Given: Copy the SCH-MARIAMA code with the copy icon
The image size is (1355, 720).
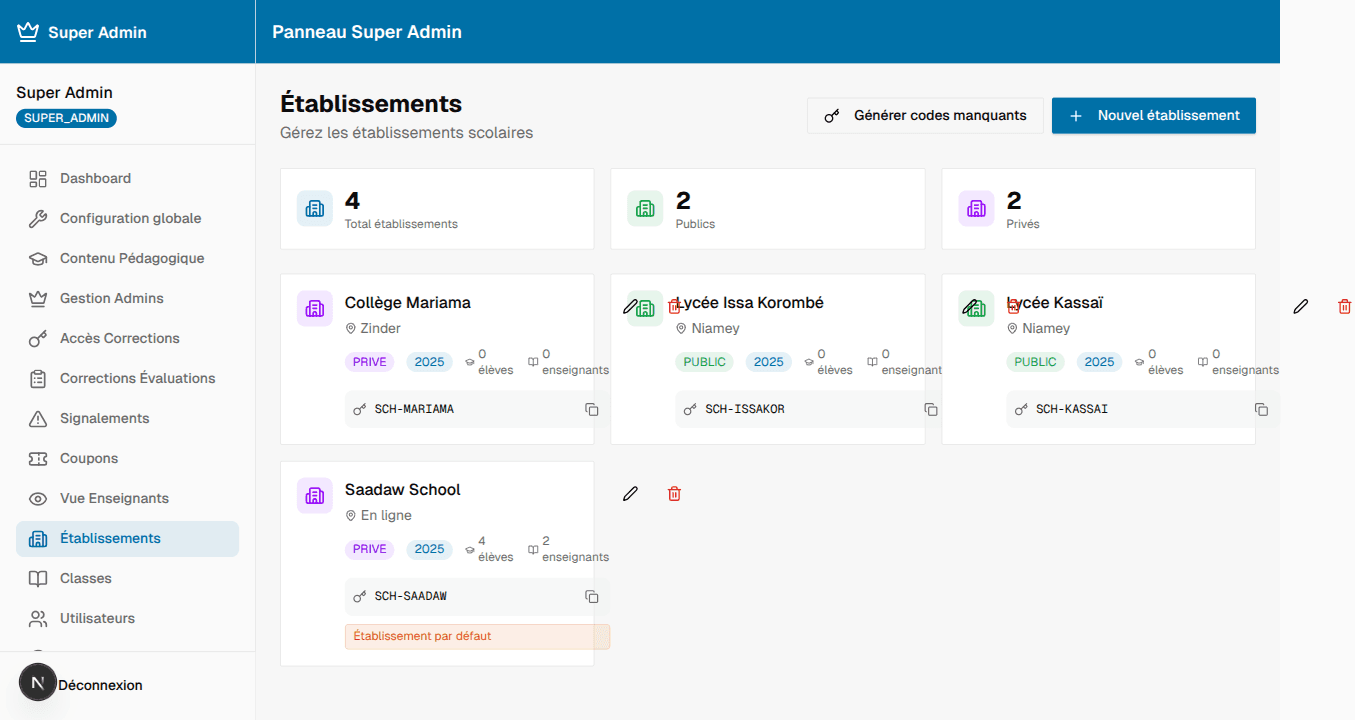Looking at the screenshot, I should pyautogui.click(x=591, y=410).
